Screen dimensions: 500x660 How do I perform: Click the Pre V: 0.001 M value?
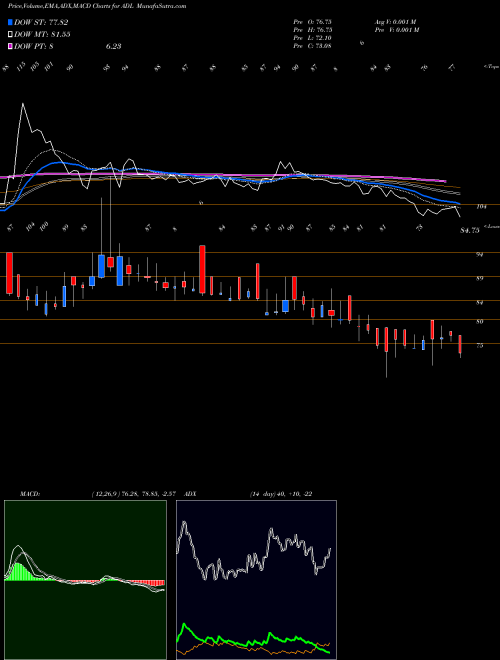pyautogui.click(x=396, y=30)
